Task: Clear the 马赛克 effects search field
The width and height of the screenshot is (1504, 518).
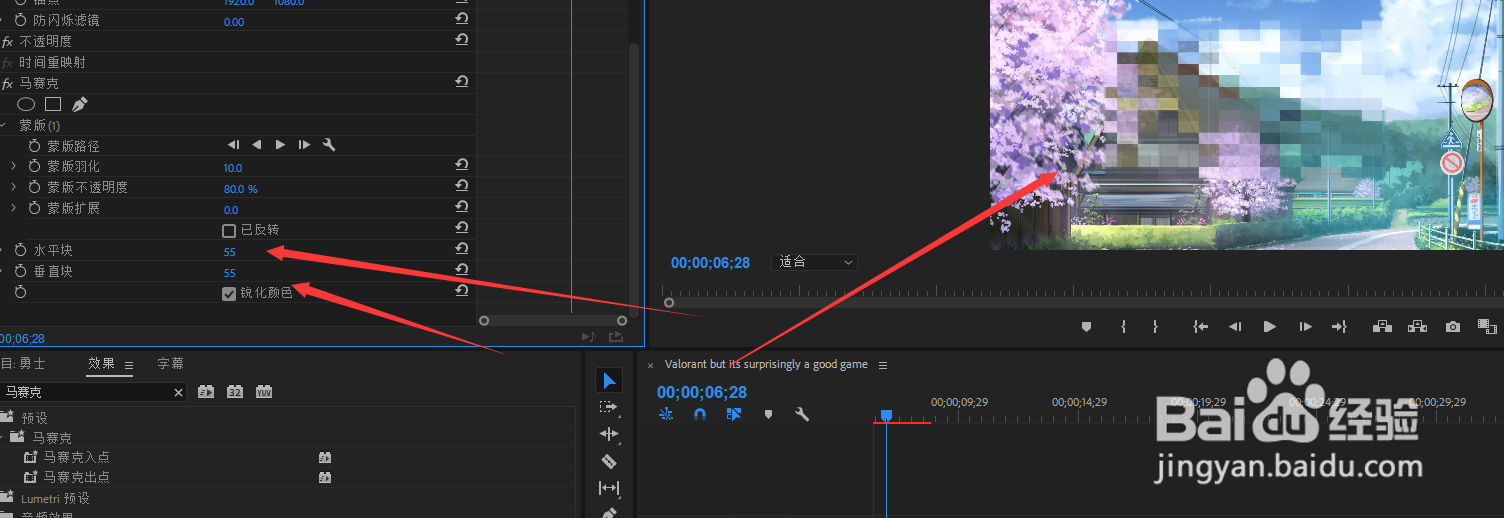Action: click(x=178, y=393)
